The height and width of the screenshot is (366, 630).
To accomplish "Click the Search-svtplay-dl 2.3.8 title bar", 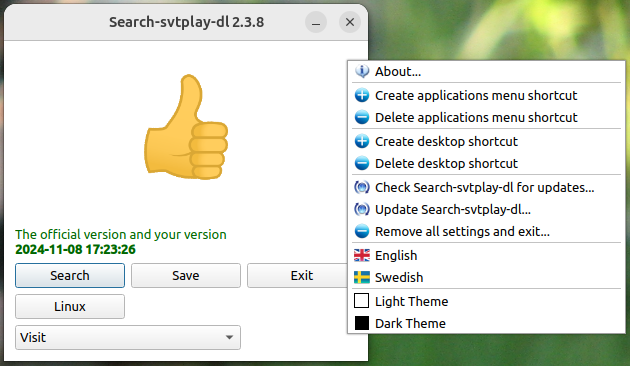I will click(x=186, y=22).
